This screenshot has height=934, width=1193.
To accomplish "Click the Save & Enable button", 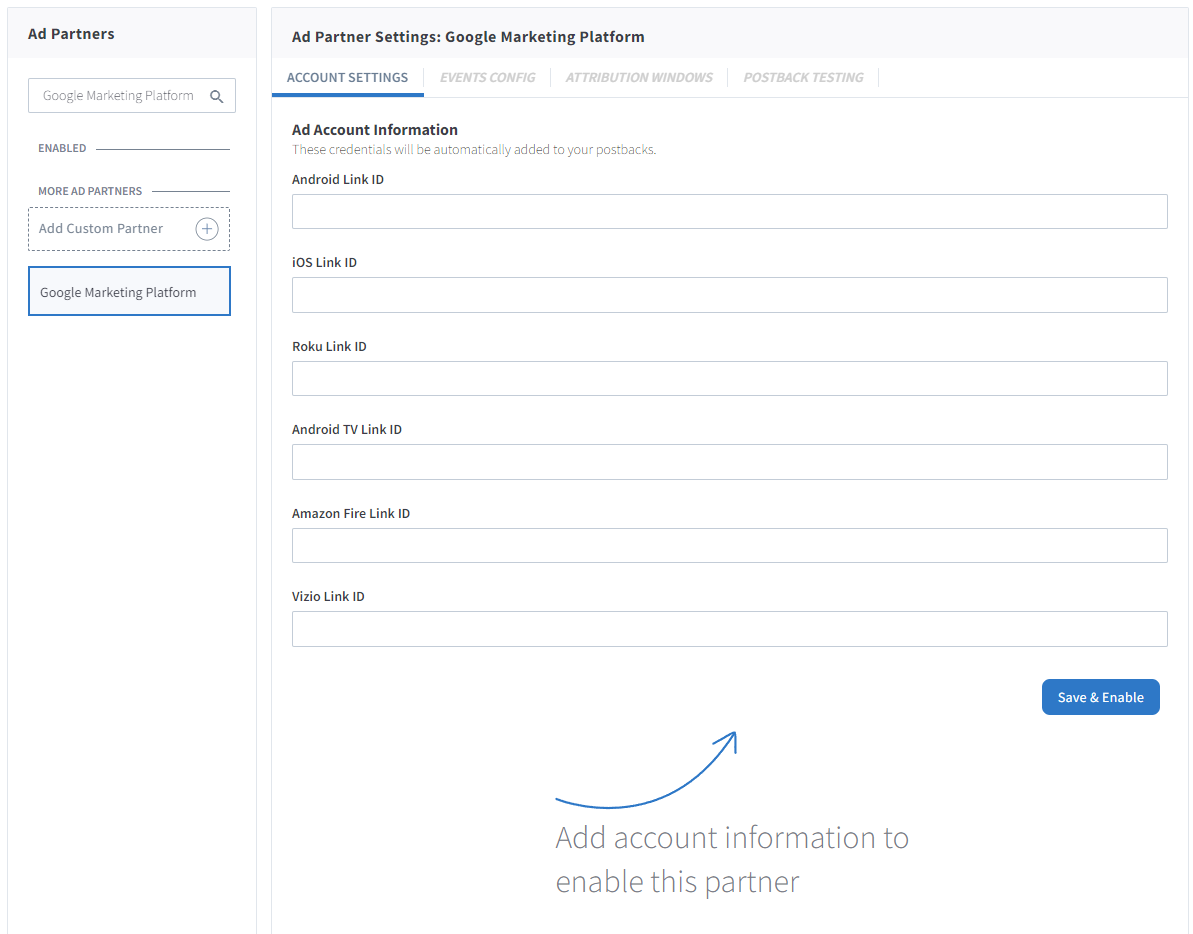I will coord(1100,697).
